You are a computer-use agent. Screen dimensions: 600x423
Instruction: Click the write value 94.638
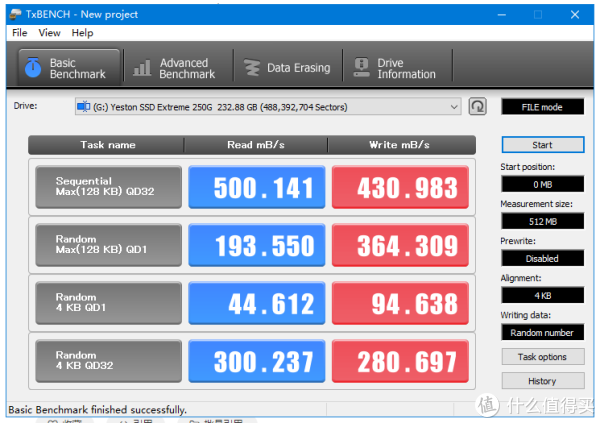[400, 303]
